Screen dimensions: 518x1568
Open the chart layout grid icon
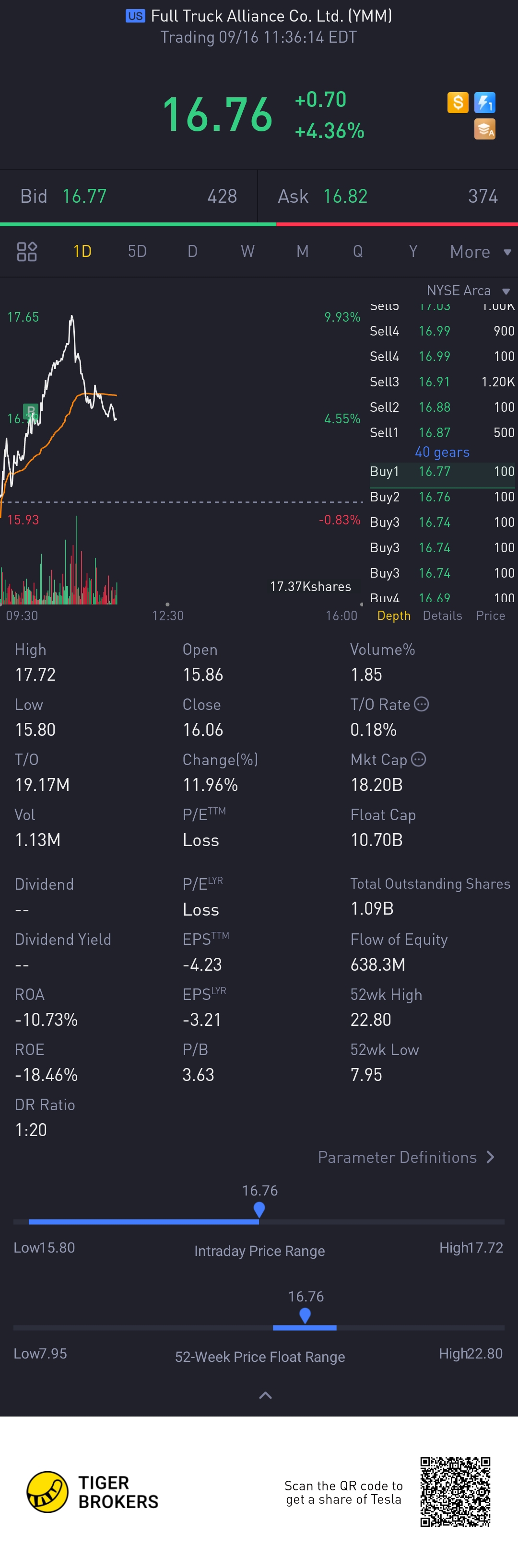tap(27, 251)
